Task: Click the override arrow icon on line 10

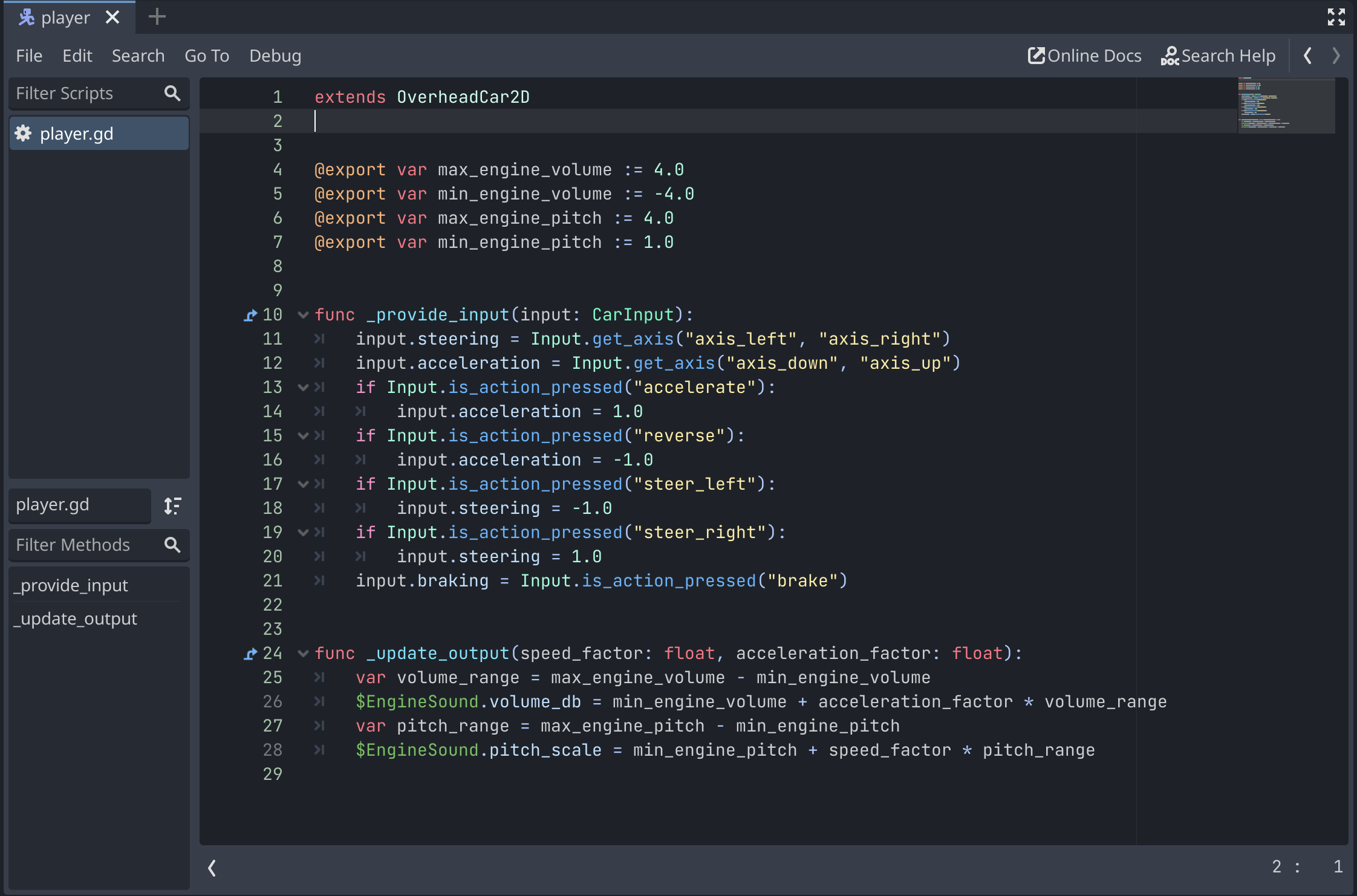Action: point(250,315)
